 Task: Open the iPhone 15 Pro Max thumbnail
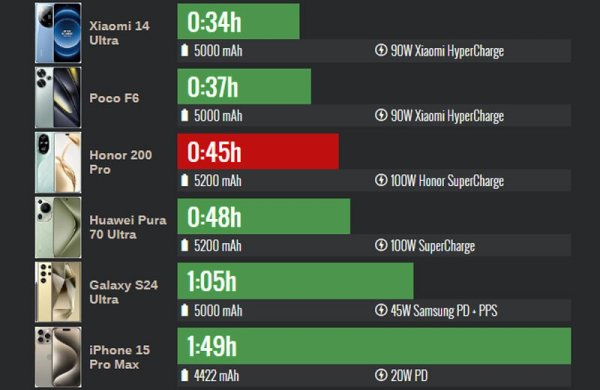coord(58,357)
